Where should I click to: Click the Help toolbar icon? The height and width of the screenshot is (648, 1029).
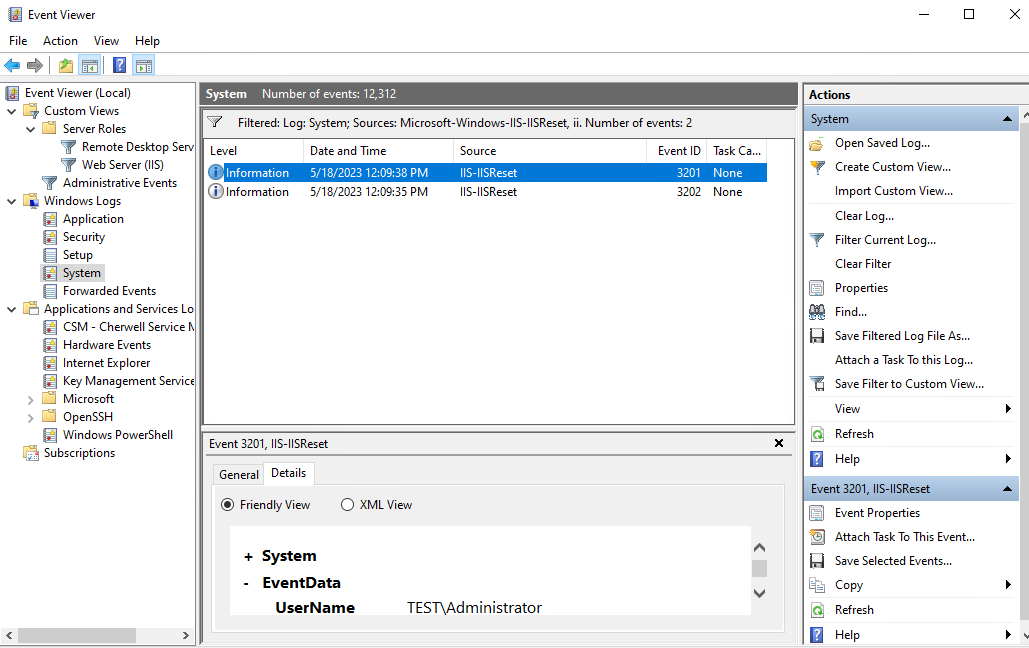click(x=119, y=66)
